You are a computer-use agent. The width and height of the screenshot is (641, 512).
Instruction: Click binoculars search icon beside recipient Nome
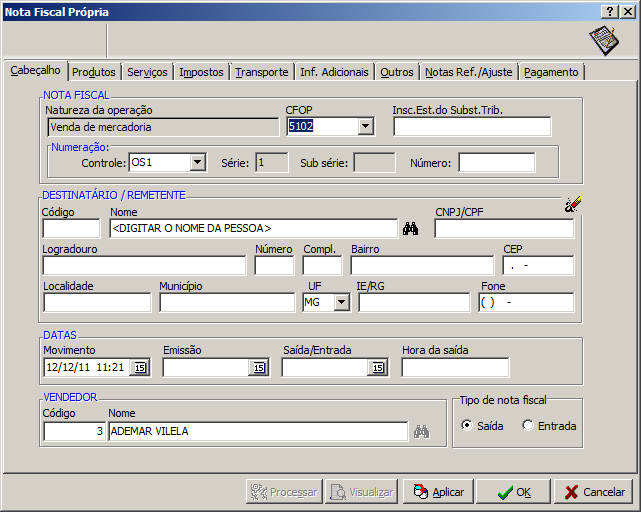point(410,229)
